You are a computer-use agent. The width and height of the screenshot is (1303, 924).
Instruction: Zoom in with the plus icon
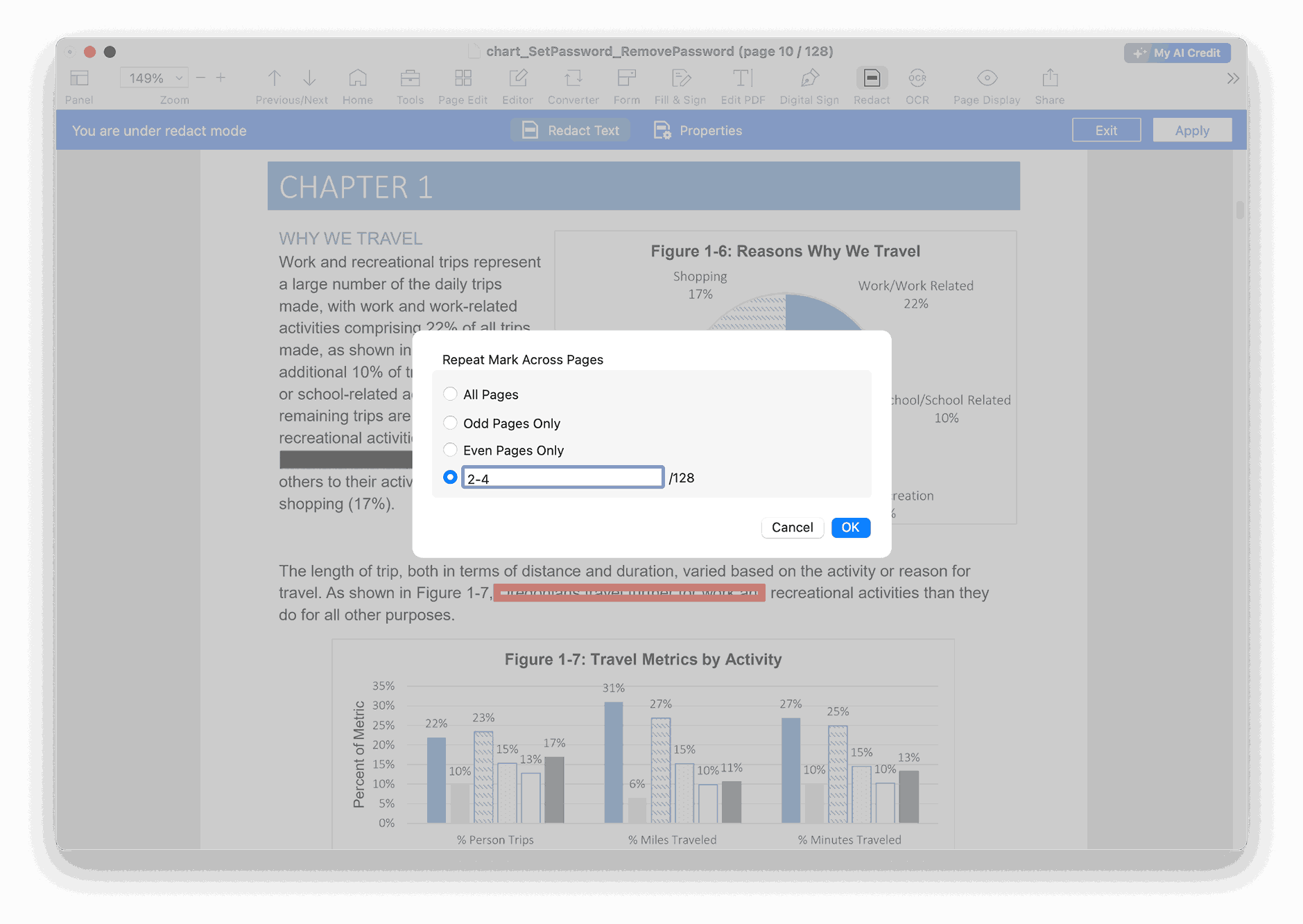click(221, 78)
